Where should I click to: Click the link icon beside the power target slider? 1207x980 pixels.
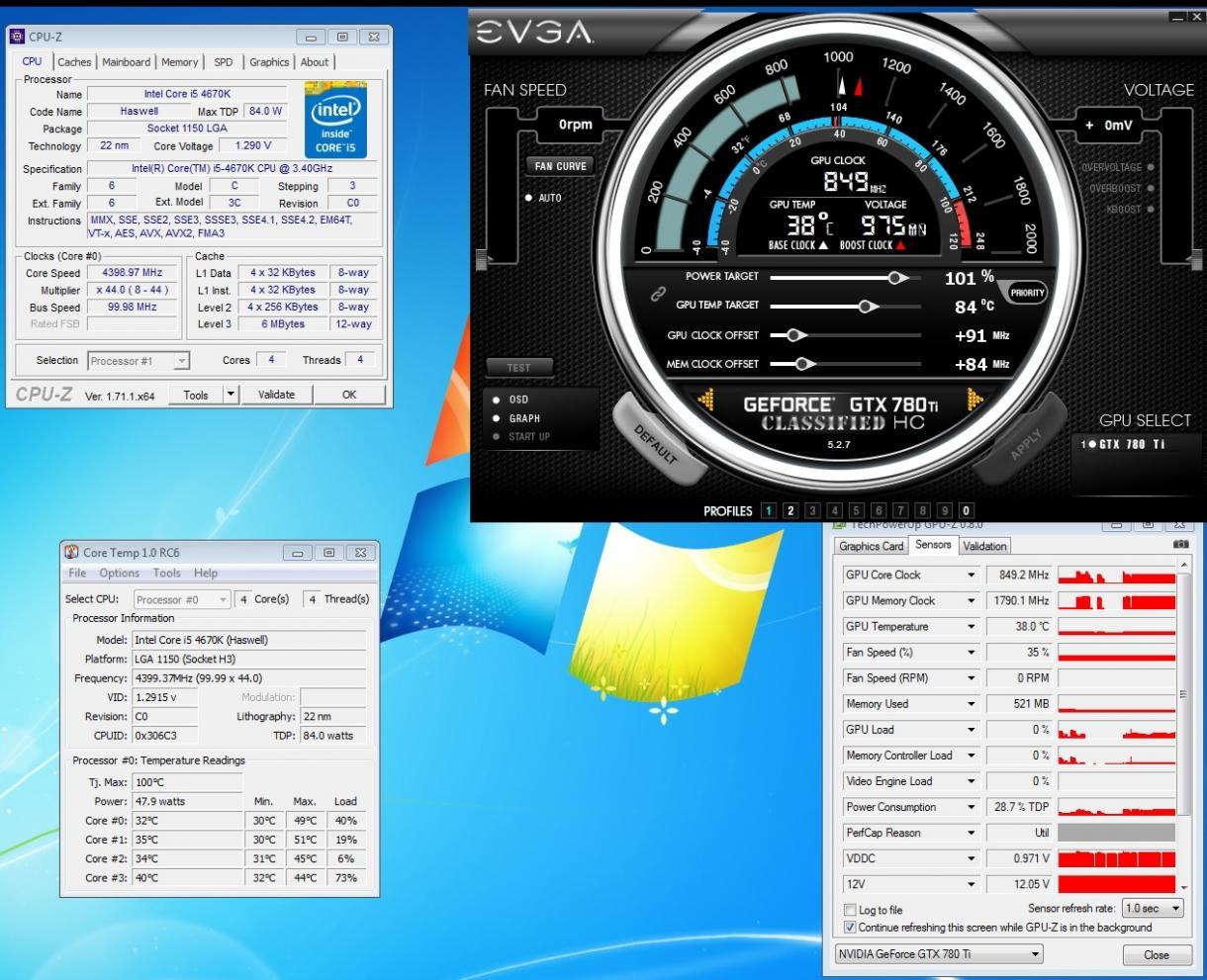[657, 293]
